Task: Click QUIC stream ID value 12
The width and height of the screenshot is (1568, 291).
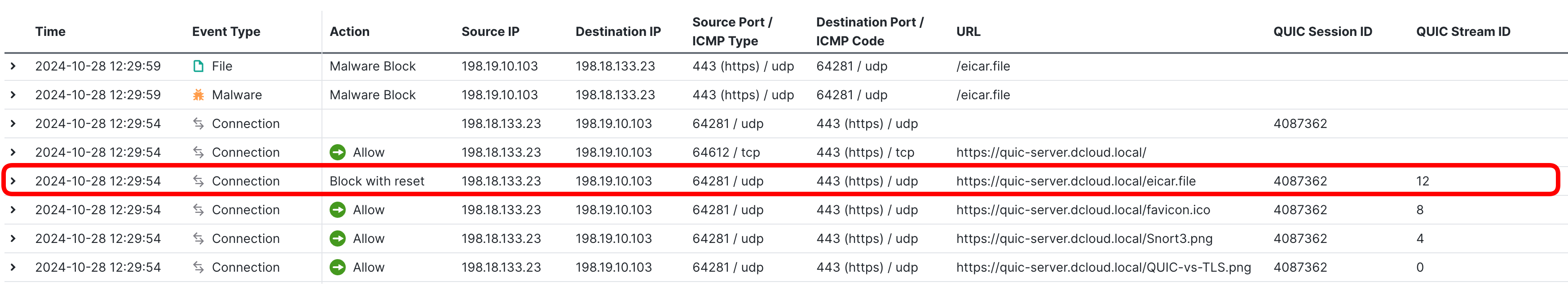Action: coord(1422,181)
